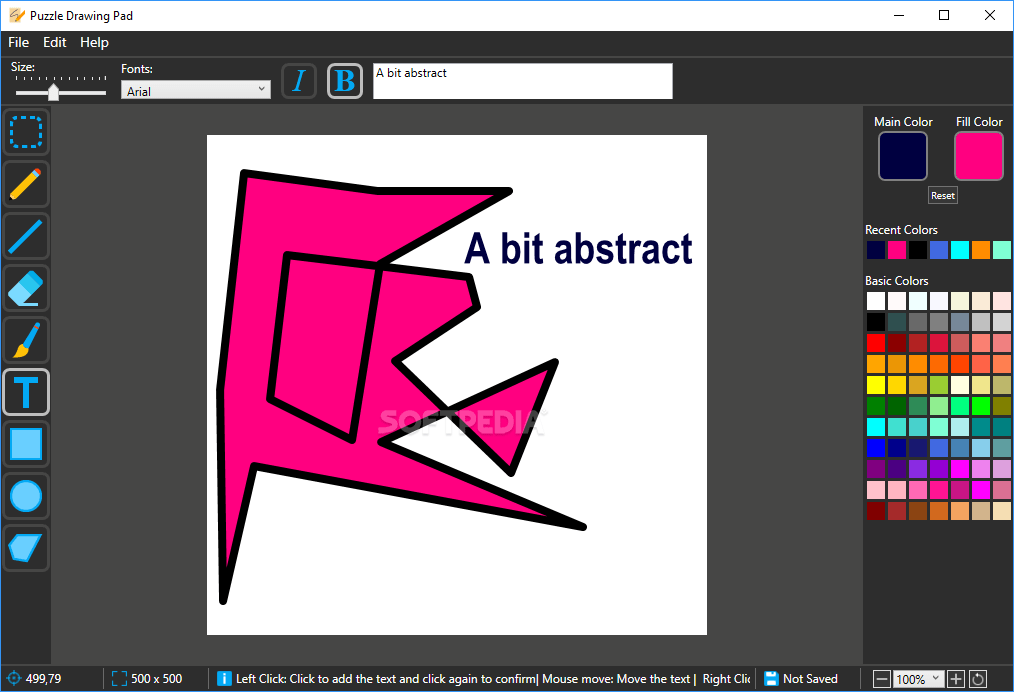Select the Text tool

26,392
